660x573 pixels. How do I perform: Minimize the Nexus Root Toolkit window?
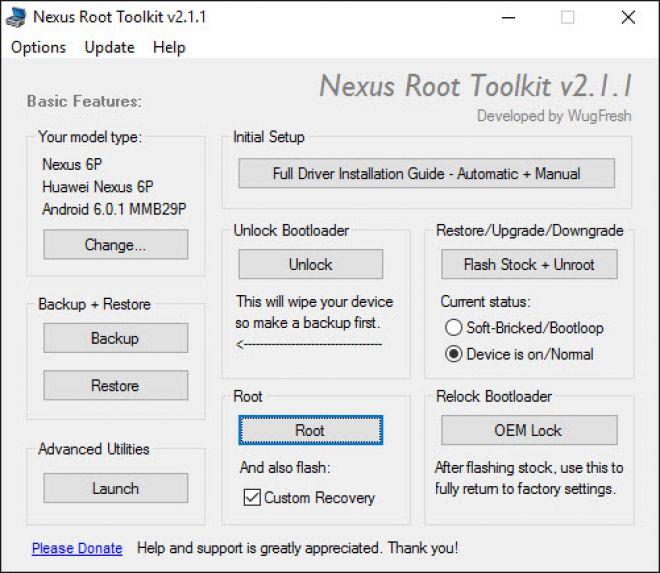[x=508, y=17]
